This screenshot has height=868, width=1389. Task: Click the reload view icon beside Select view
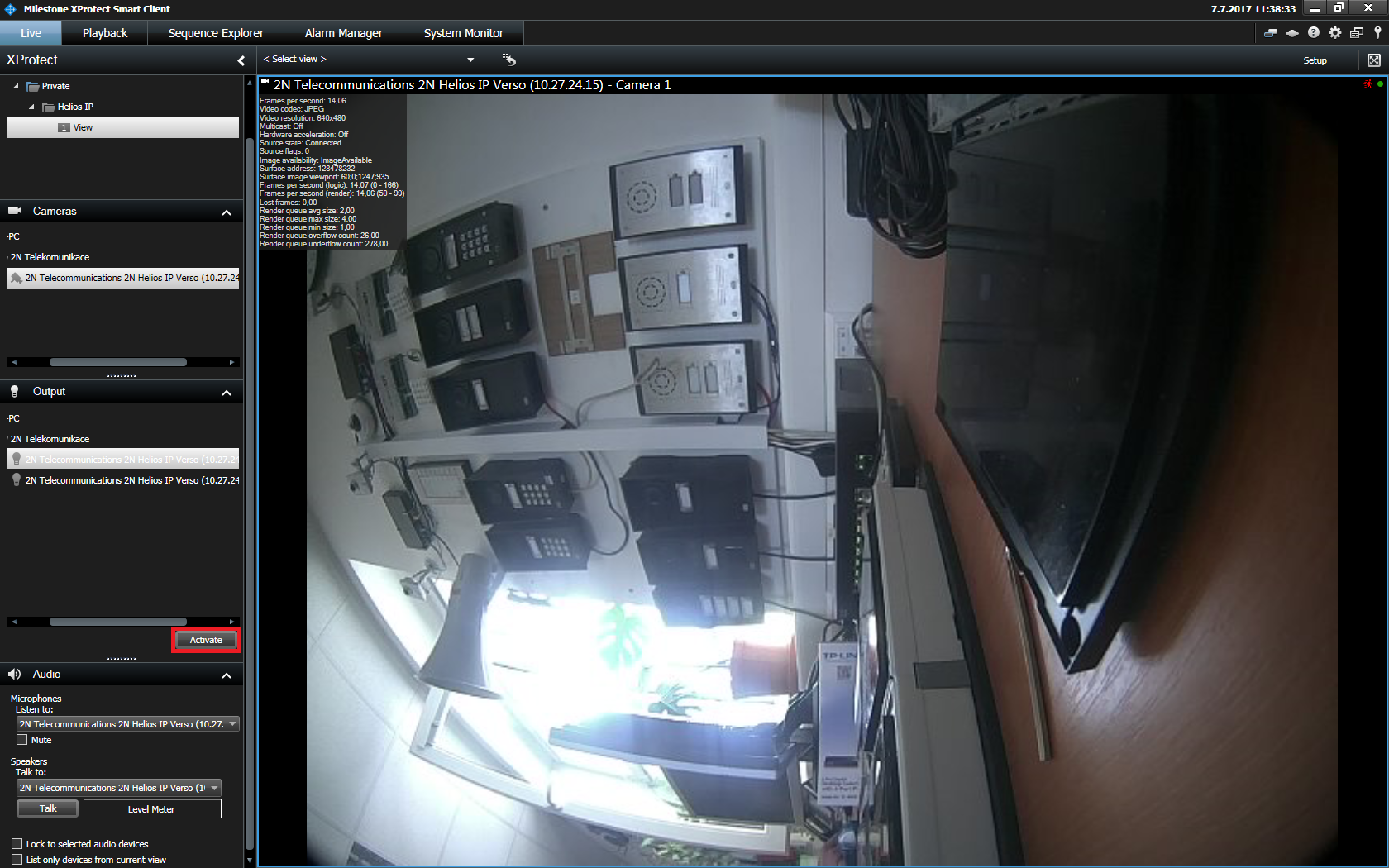pos(509,60)
